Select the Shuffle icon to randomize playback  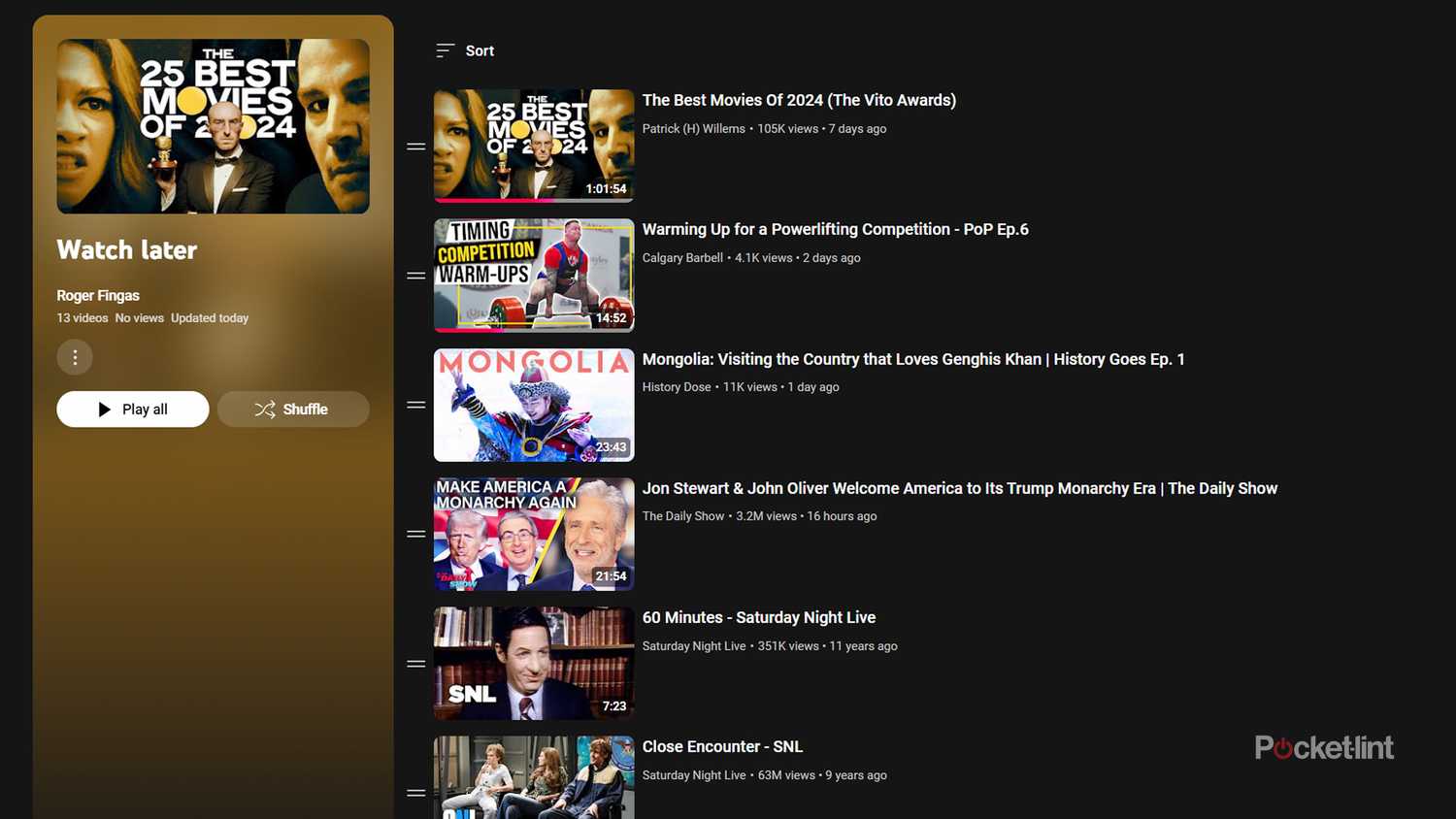[265, 409]
